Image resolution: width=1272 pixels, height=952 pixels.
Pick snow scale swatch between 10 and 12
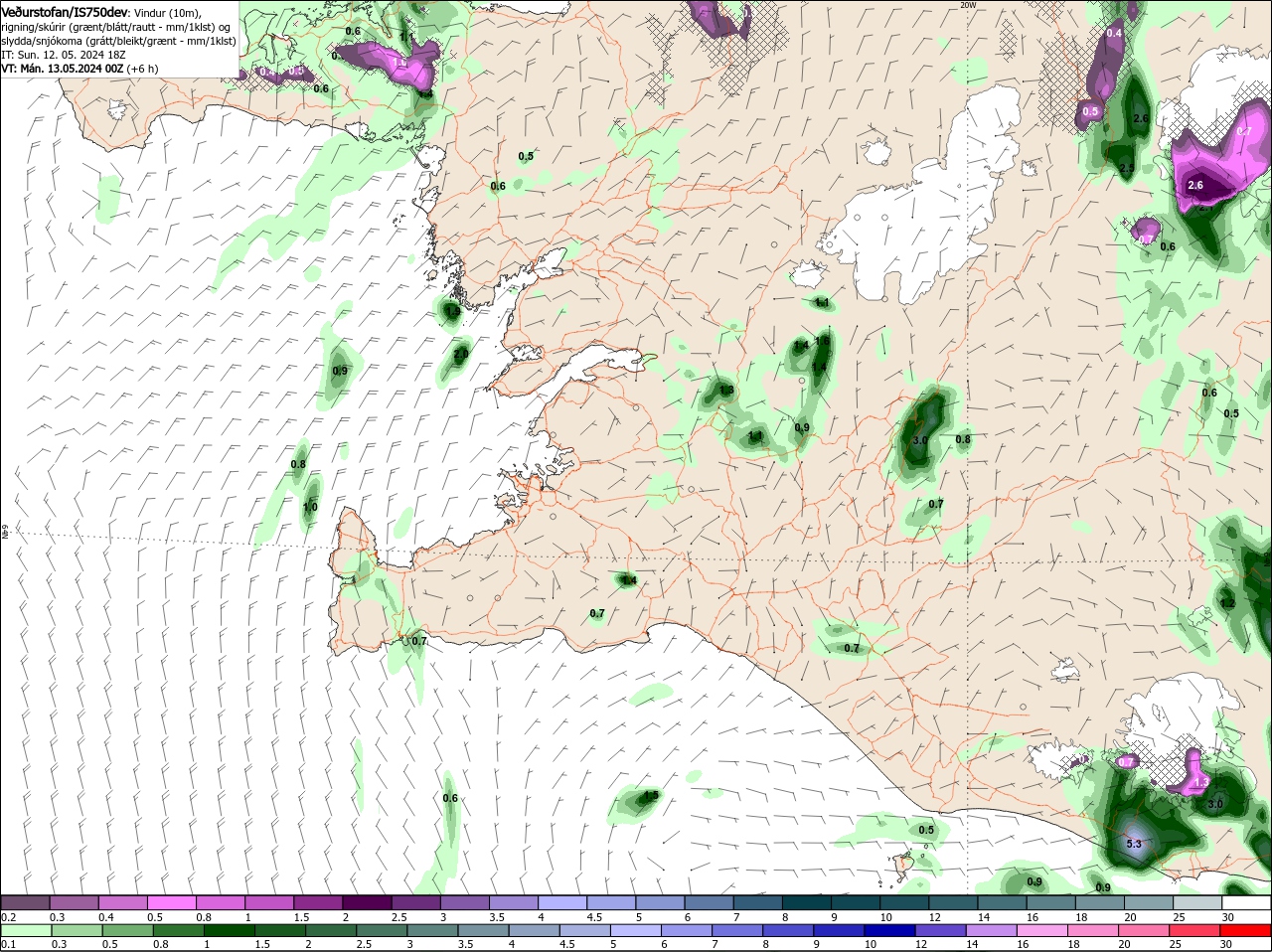(x=905, y=902)
